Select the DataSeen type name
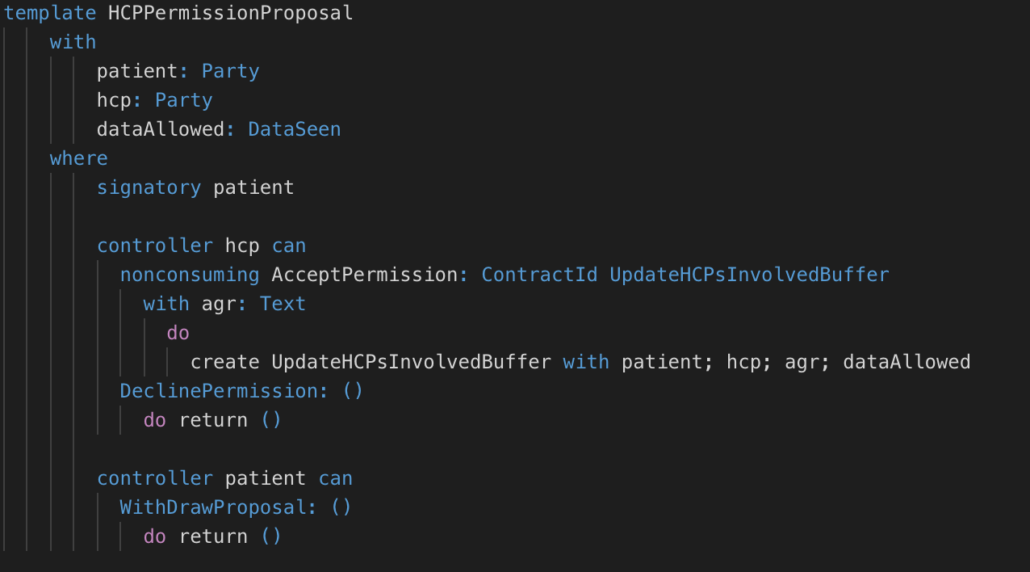Viewport: 1030px width, 572px height. [x=294, y=129]
